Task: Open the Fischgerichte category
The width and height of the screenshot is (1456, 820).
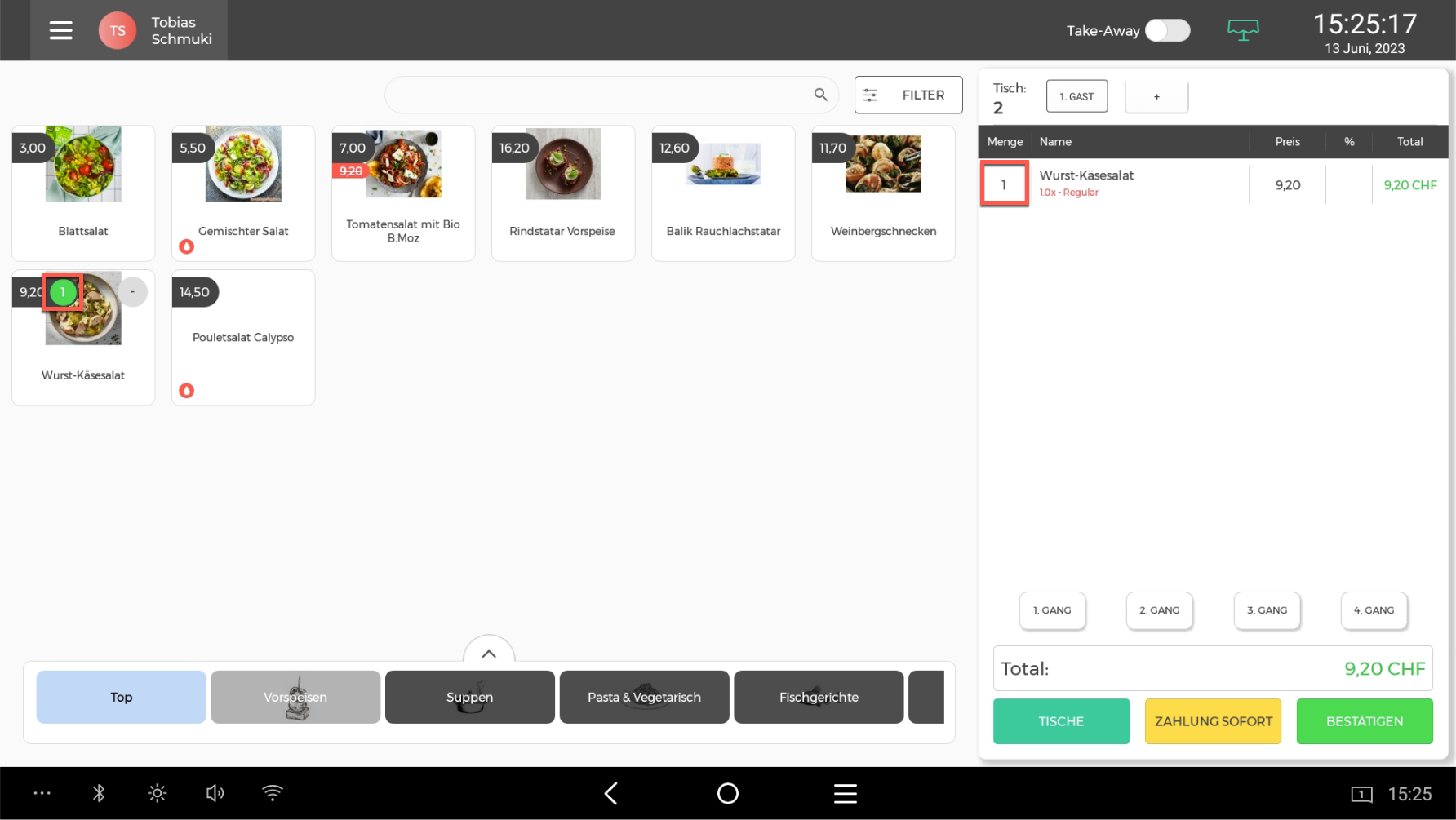Action: tap(819, 697)
